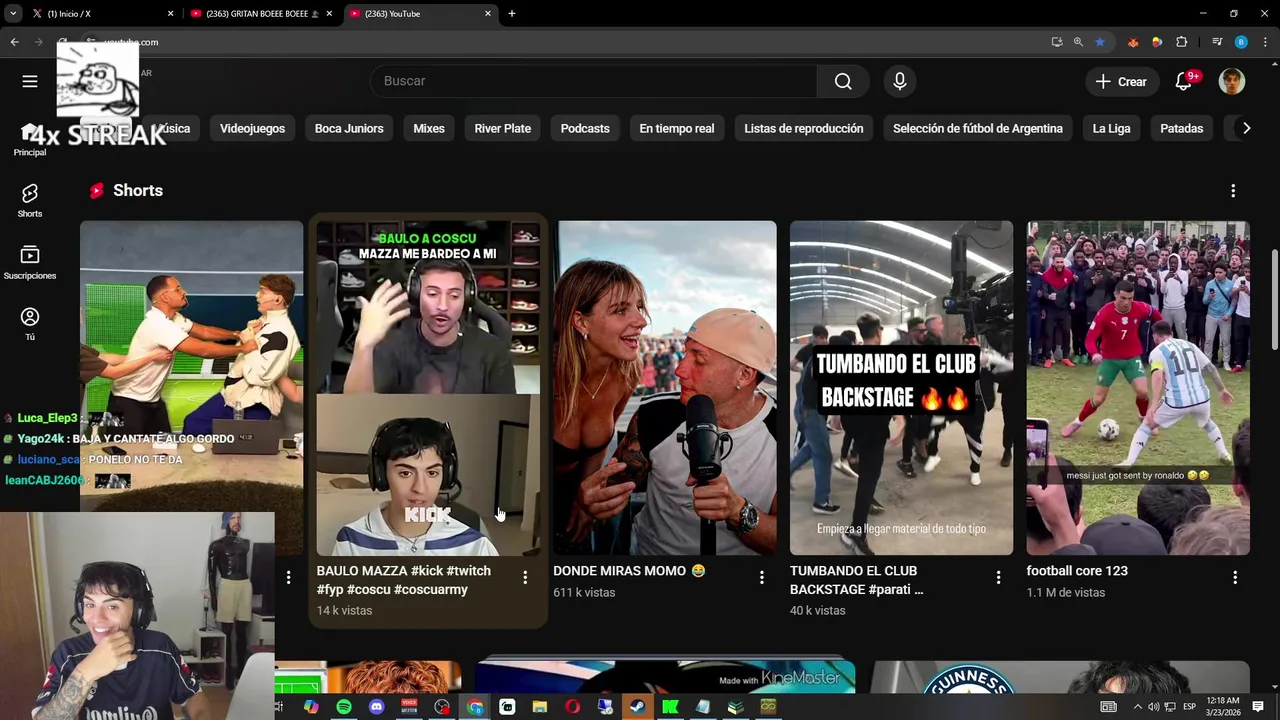
Task: Click the search magnifier button
Action: coord(843,81)
